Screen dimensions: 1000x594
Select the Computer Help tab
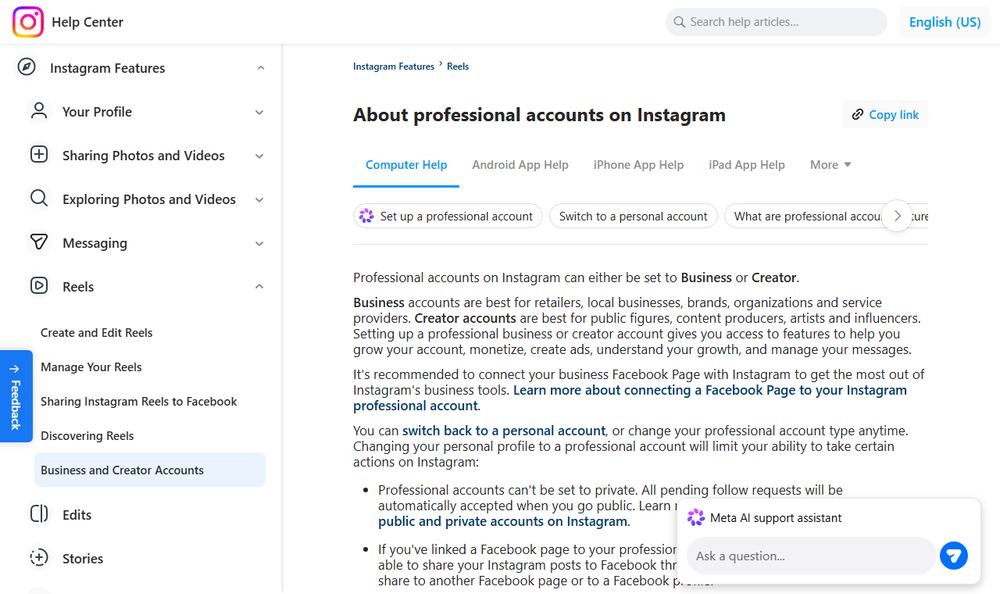406,165
